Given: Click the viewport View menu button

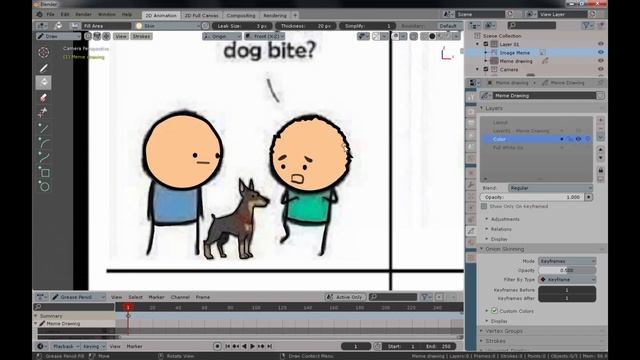Looking at the screenshot, I should click(120, 36).
